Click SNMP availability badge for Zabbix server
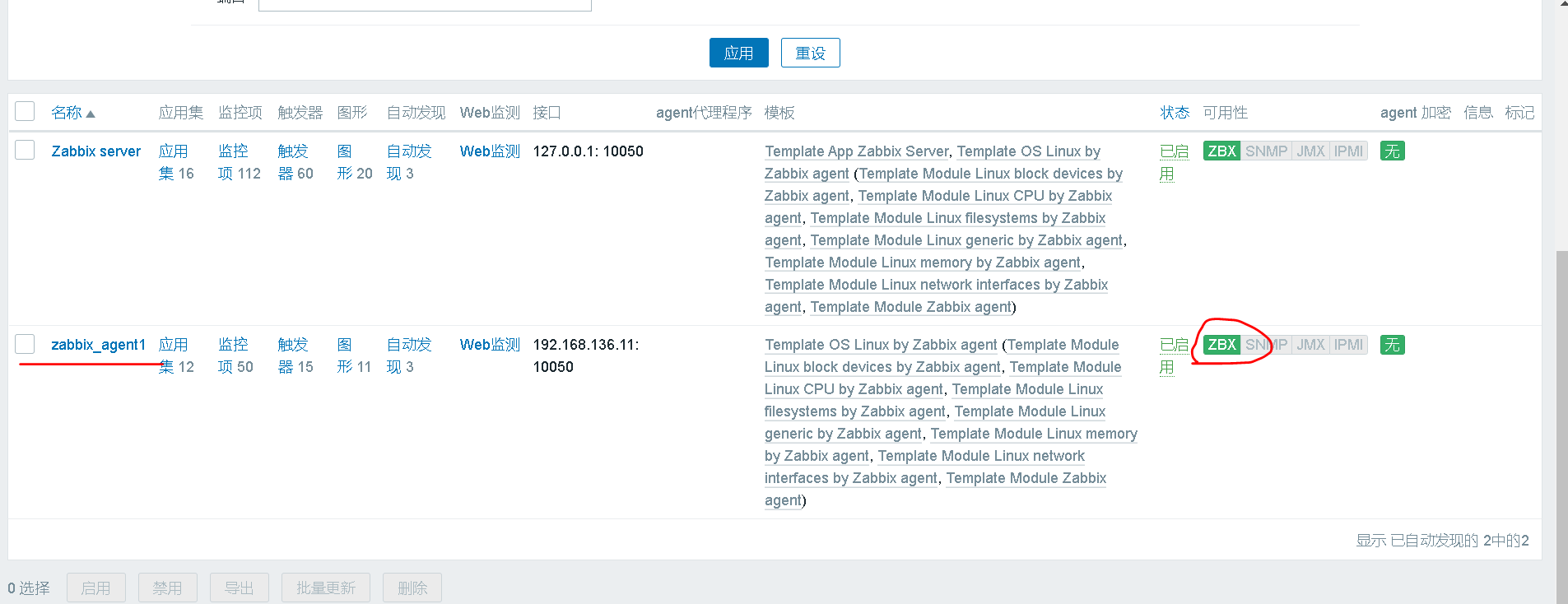 [x=1266, y=151]
